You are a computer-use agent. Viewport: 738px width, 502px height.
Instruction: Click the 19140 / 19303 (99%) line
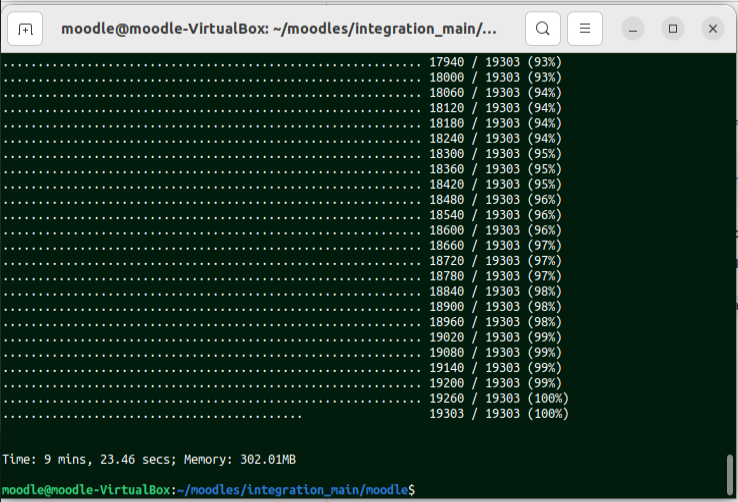tap(282, 368)
